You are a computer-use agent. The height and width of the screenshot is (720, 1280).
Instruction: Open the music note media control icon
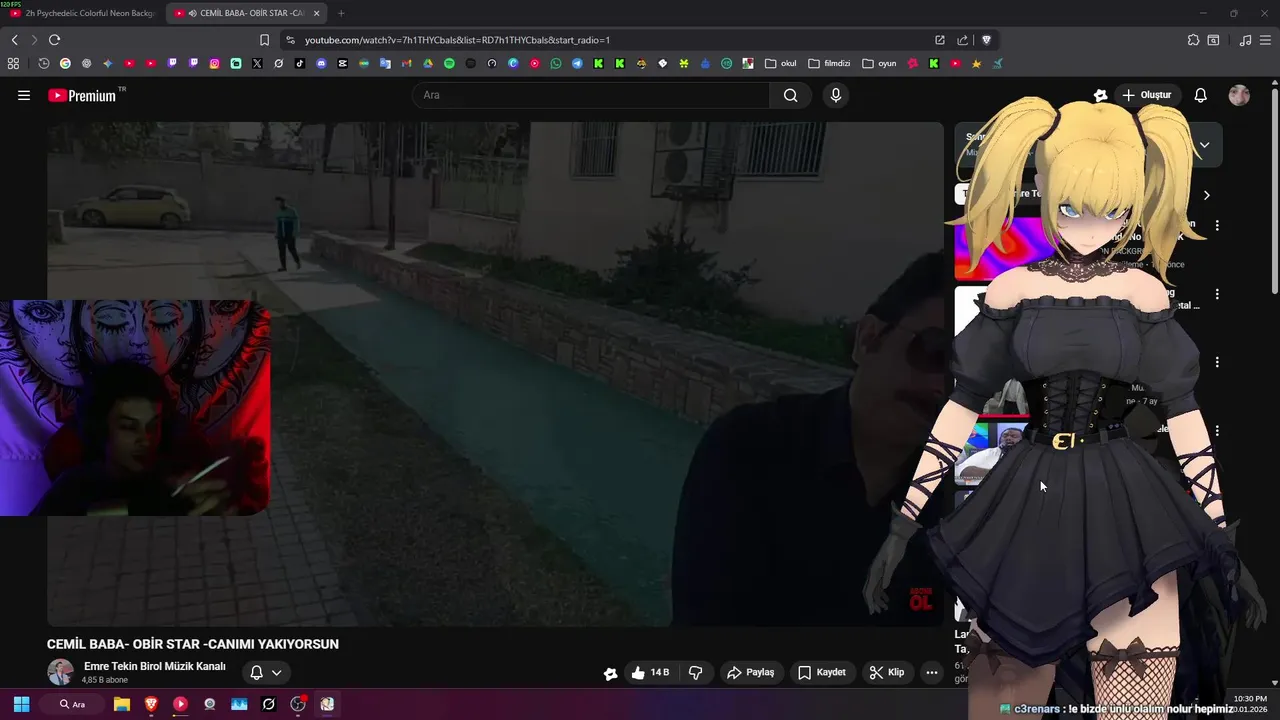1245,40
